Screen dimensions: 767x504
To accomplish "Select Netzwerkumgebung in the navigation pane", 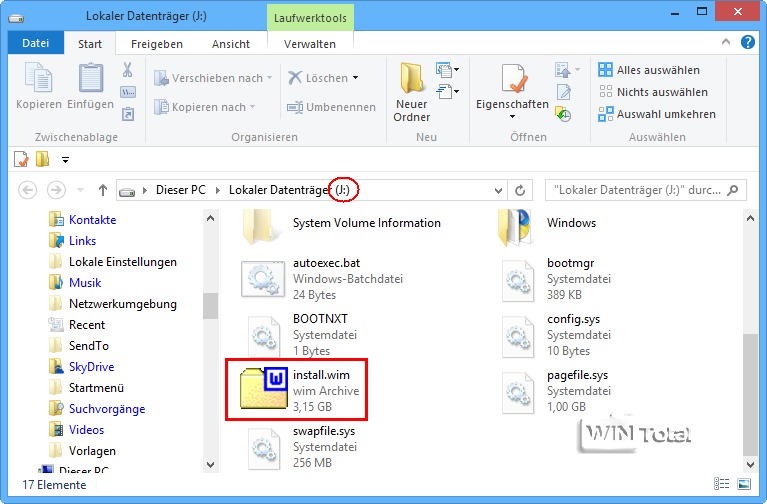I will coord(113,304).
